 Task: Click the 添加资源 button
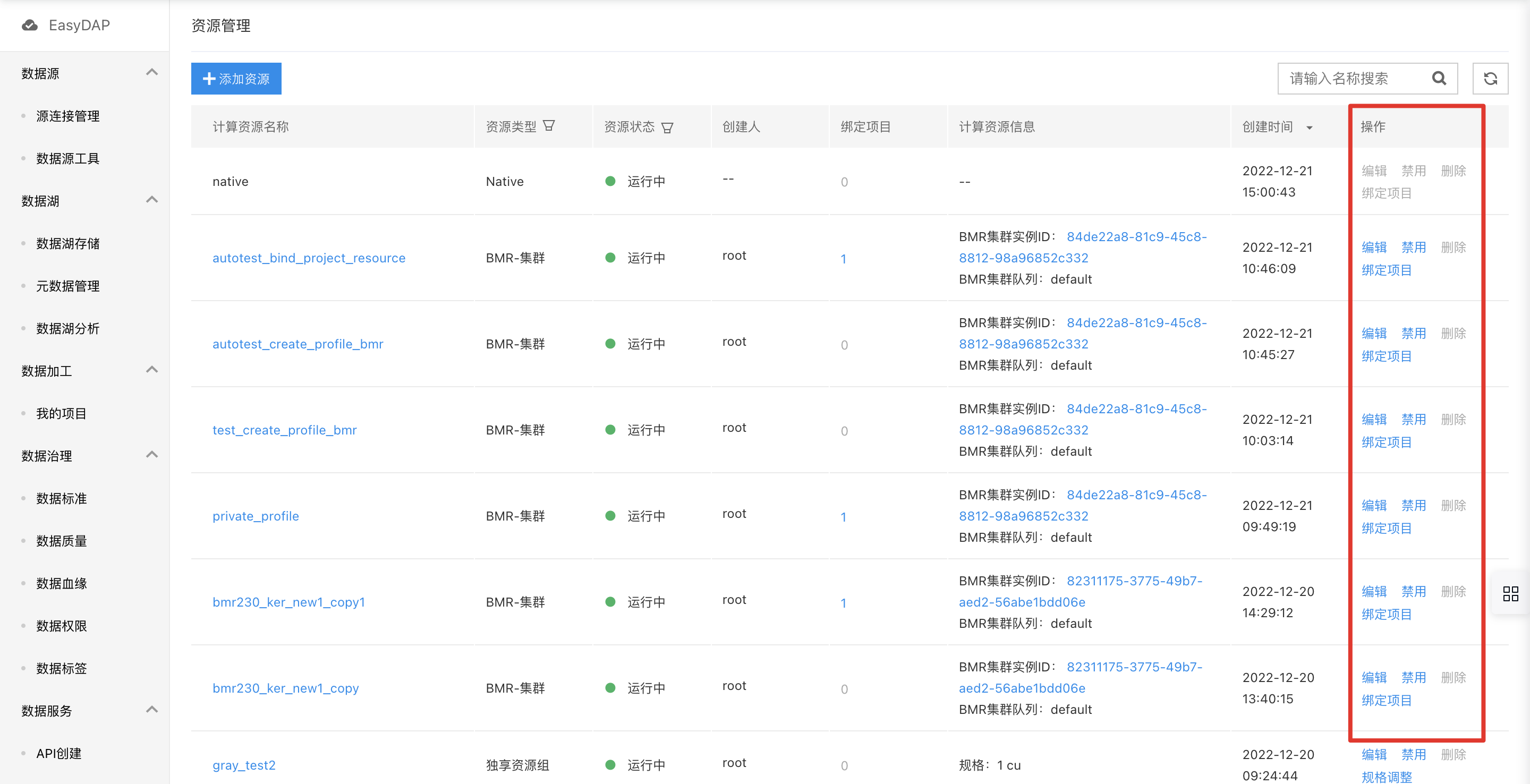click(x=236, y=79)
